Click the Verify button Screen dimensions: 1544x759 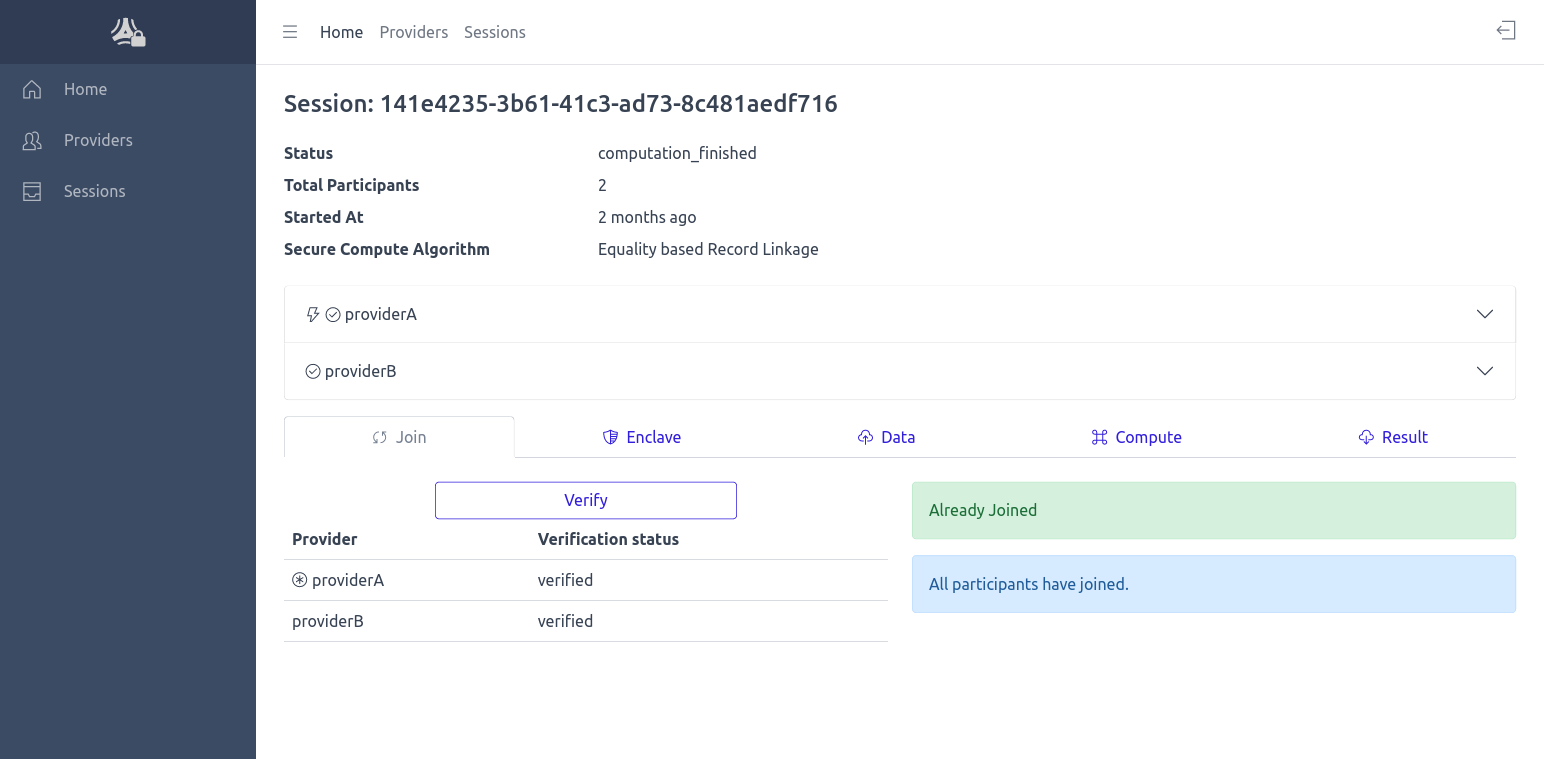[x=585, y=500]
